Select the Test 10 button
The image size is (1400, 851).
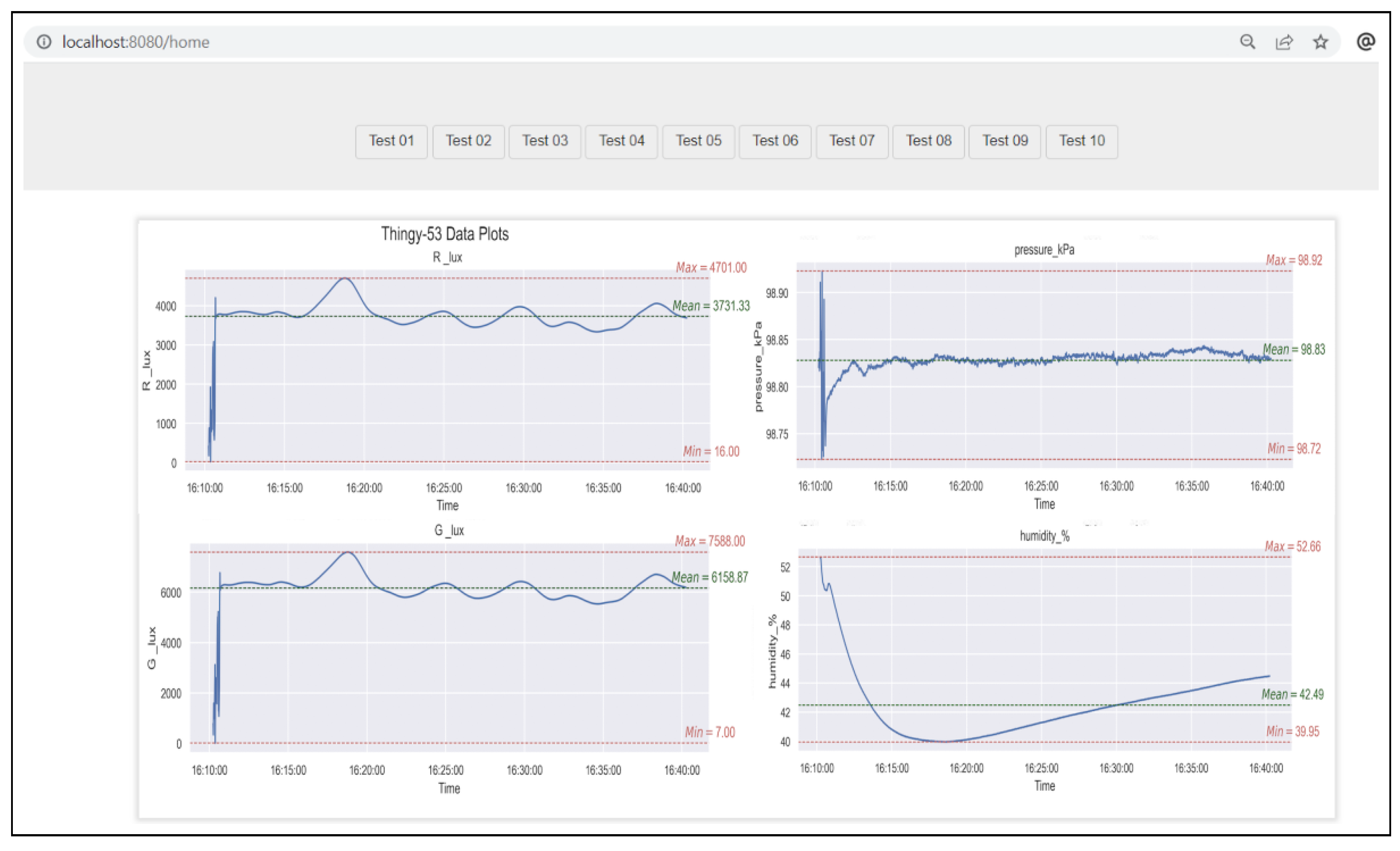[x=1082, y=141]
